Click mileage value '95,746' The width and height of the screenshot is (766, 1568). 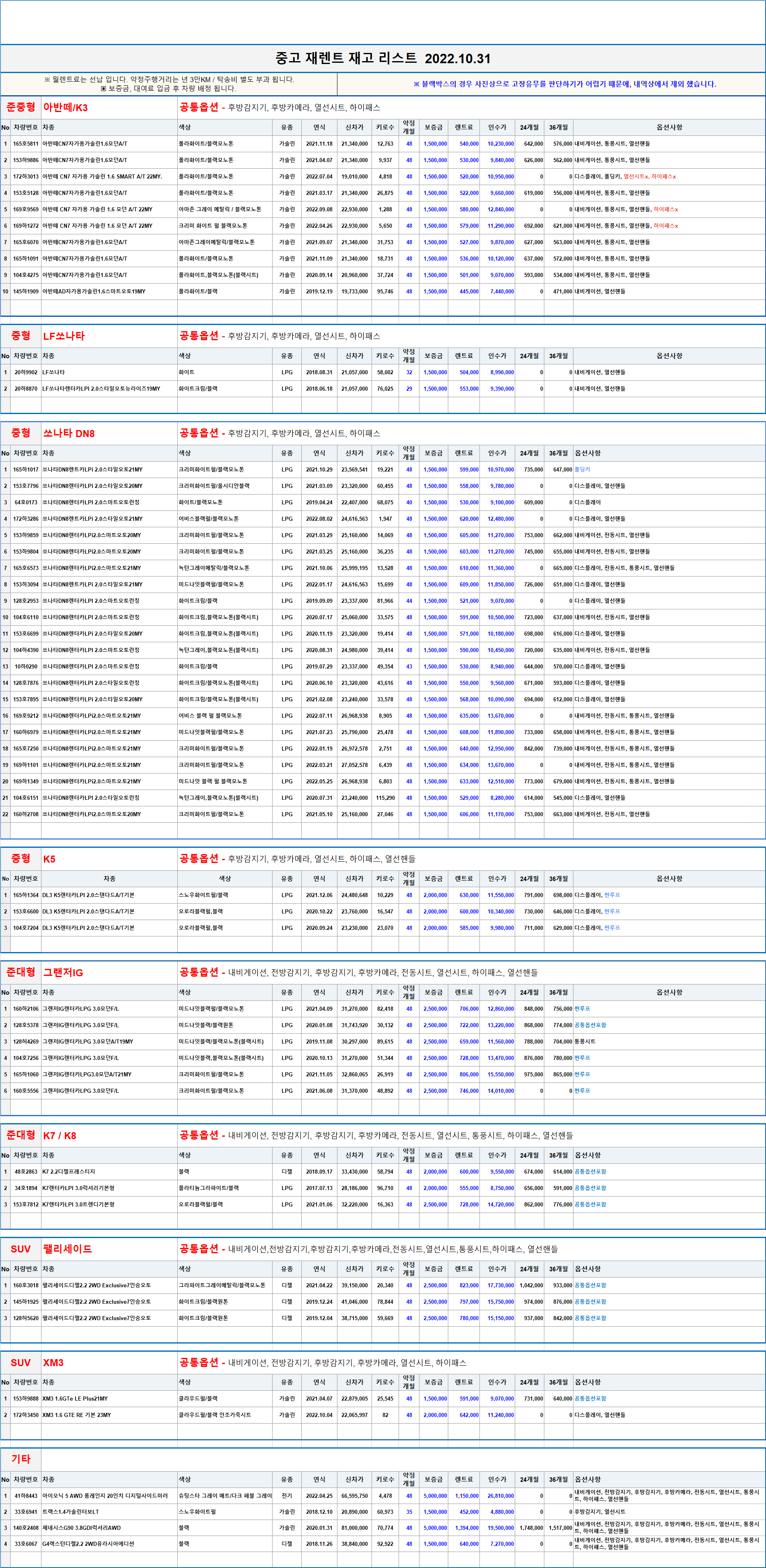tap(385, 292)
